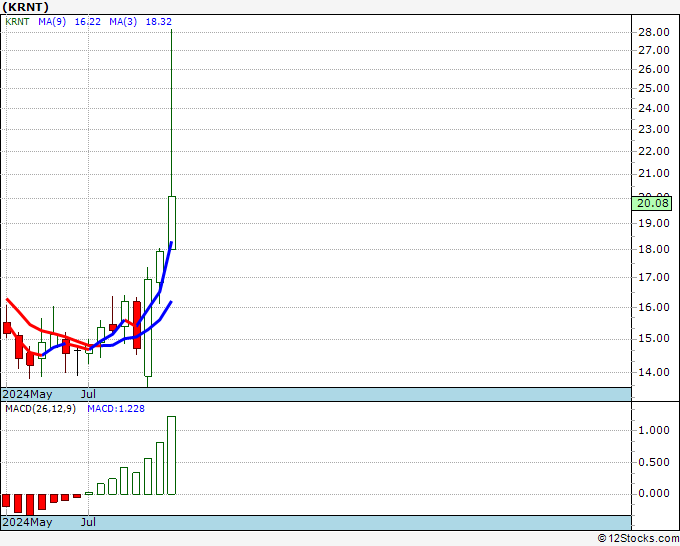Viewport: 680px width, 546px height.
Task: Click the 14.00 price axis label
Action: coord(654,372)
